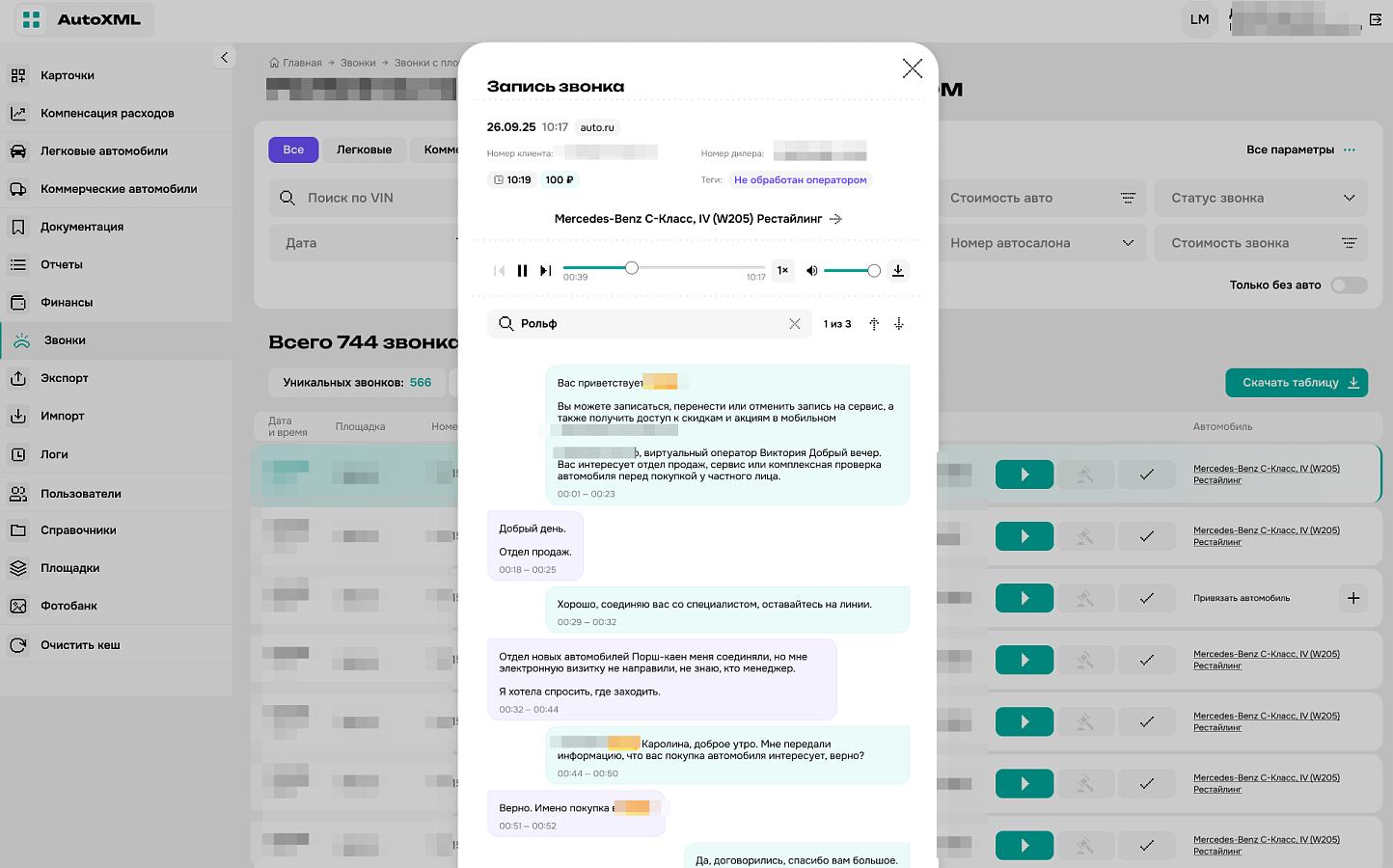Pause the call recording playback
Viewport: 1393px width, 868px height.
click(522, 271)
